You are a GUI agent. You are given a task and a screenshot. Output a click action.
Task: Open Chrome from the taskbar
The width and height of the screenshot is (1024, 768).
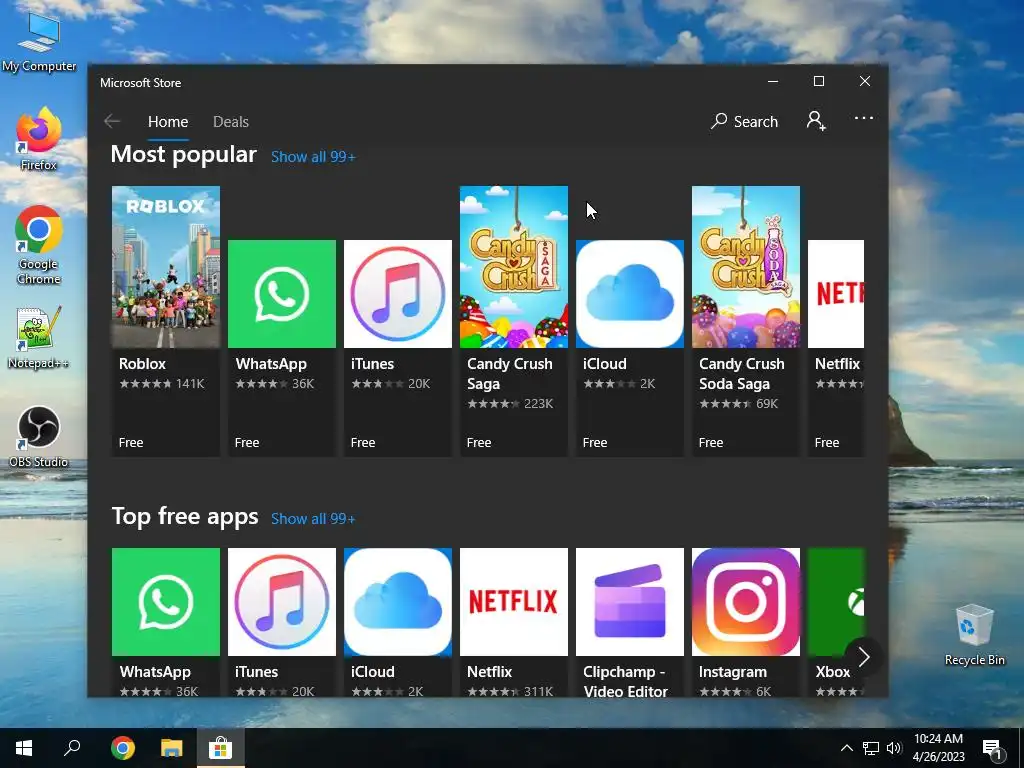pyautogui.click(x=123, y=748)
